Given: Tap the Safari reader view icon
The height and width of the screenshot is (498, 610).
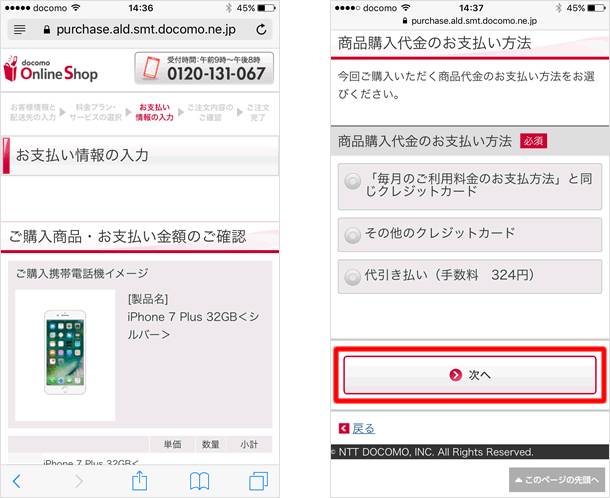Looking at the screenshot, I should (19, 30).
